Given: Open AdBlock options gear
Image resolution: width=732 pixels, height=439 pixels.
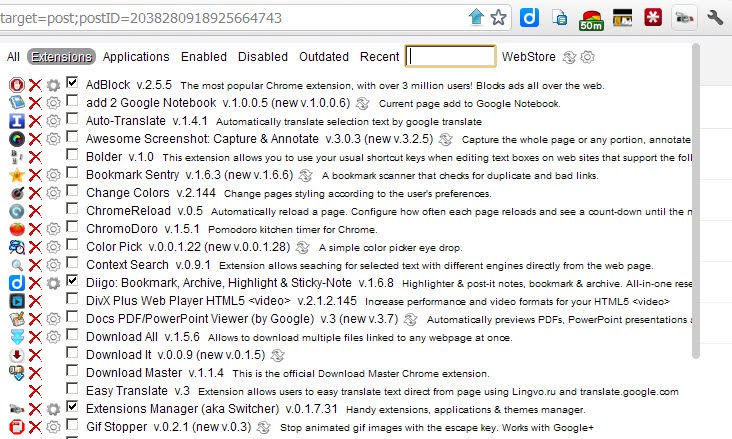Looking at the screenshot, I should click(54, 85).
